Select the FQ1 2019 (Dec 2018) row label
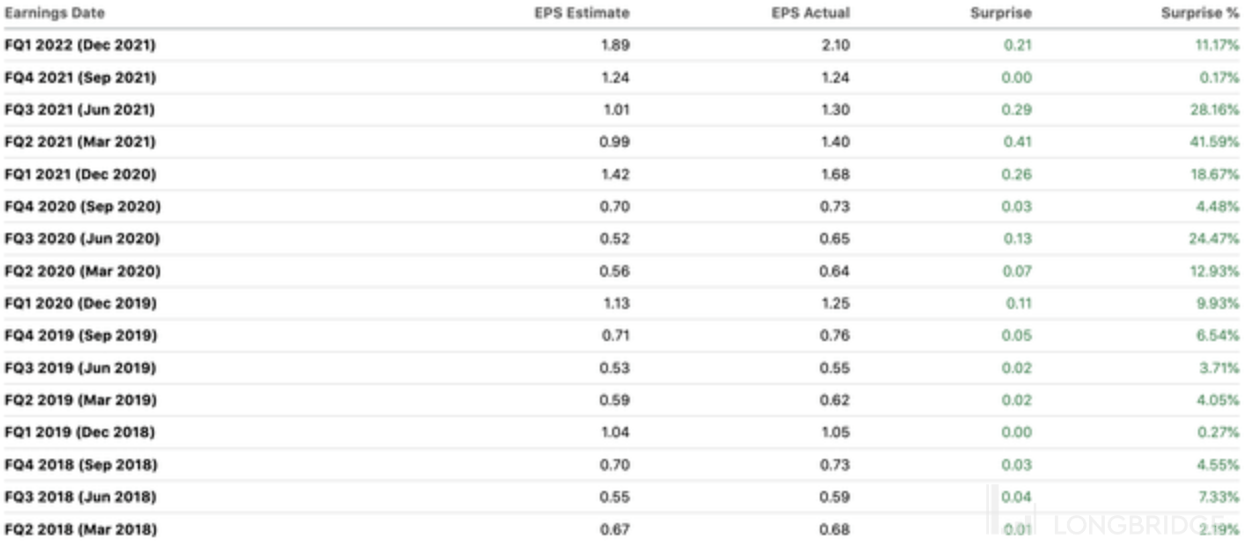 pyautogui.click(x=80, y=432)
